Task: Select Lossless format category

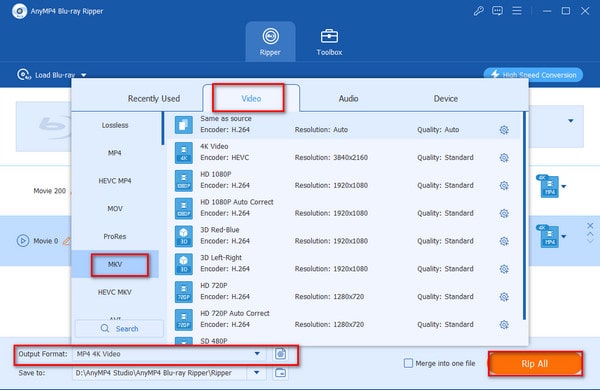Action: pos(115,125)
